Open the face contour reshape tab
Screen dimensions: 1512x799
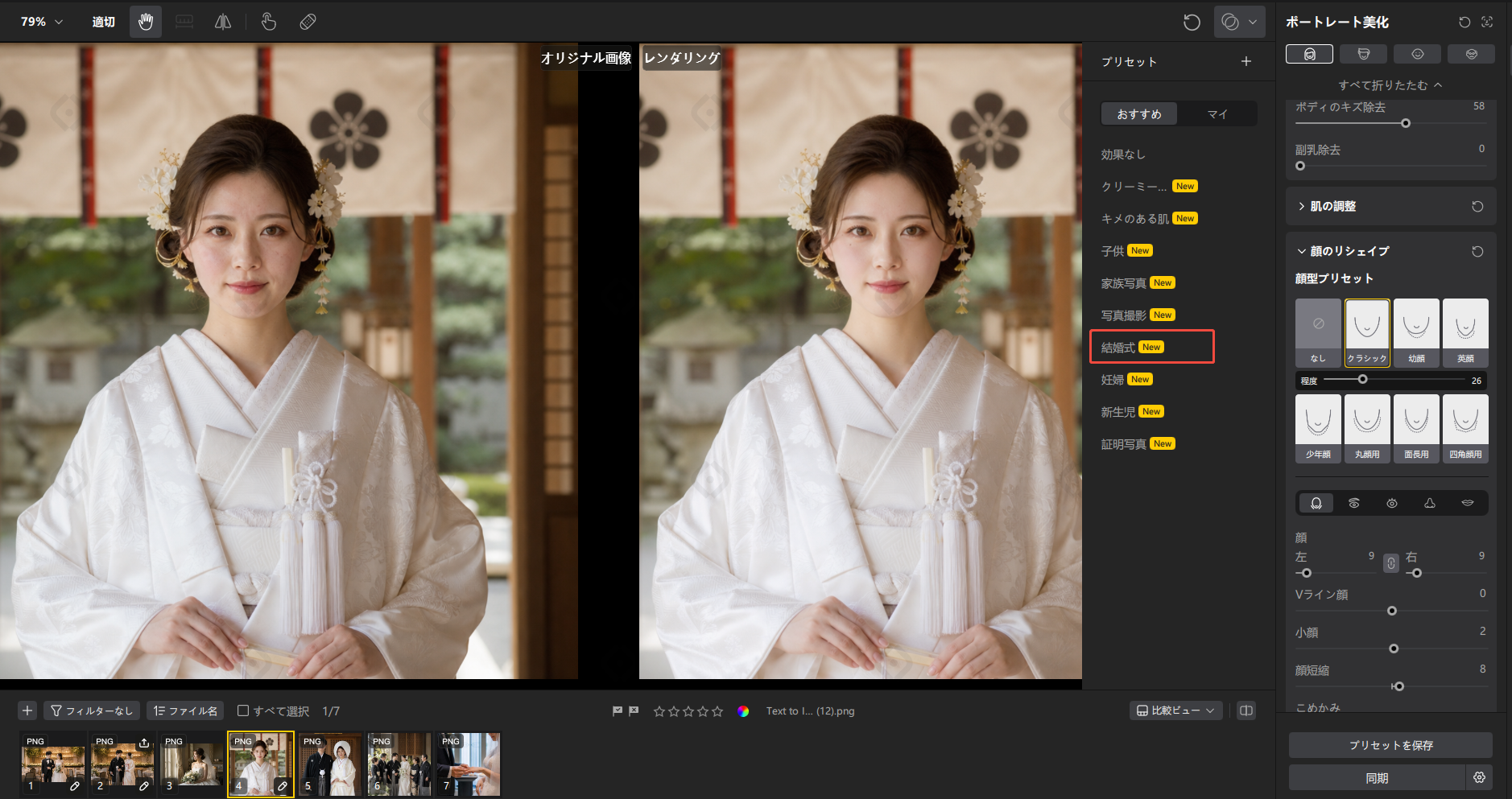pos(1316,503)
